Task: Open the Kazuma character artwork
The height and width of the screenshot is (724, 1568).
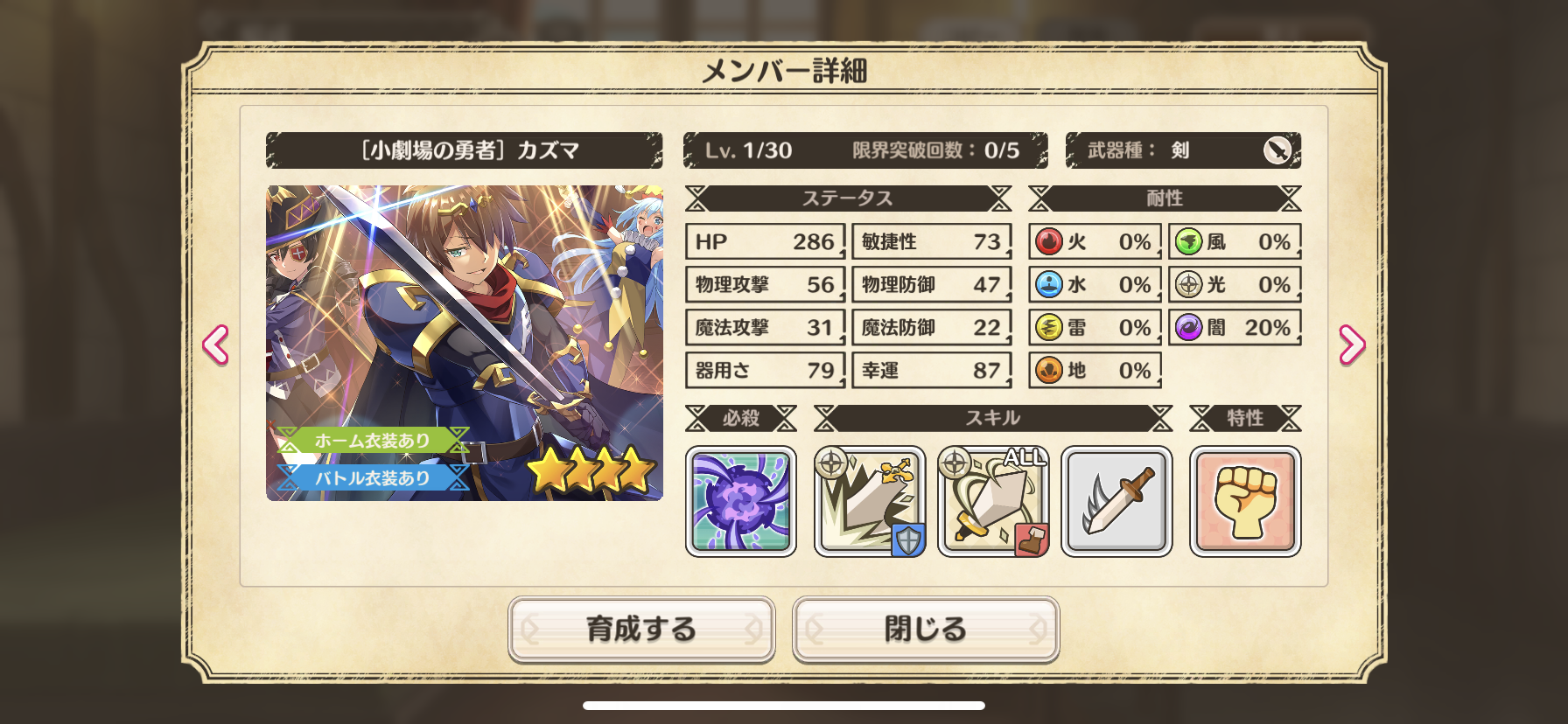Action: point(465,343)
